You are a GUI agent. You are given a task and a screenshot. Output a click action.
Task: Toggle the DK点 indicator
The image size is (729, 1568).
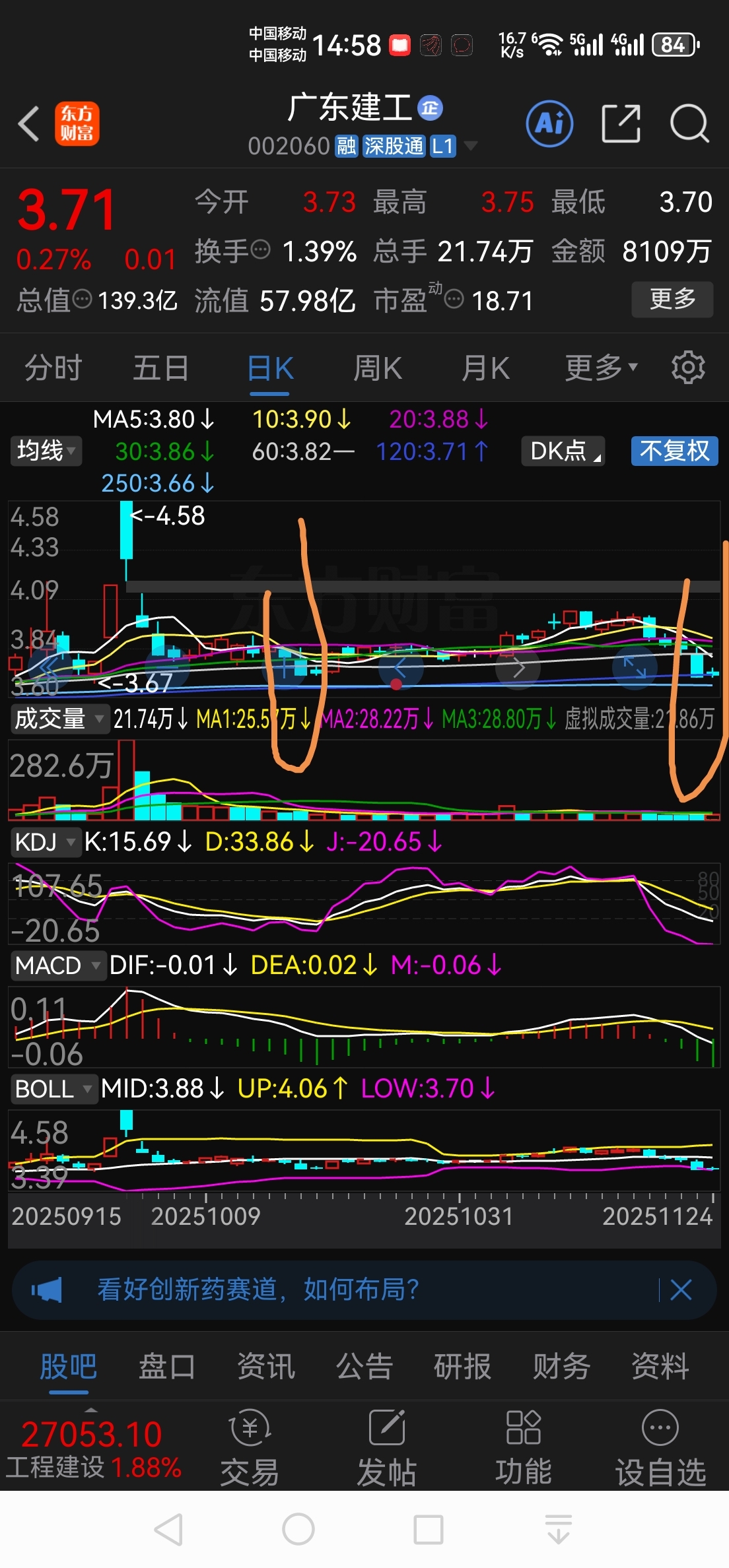[564, 451]
